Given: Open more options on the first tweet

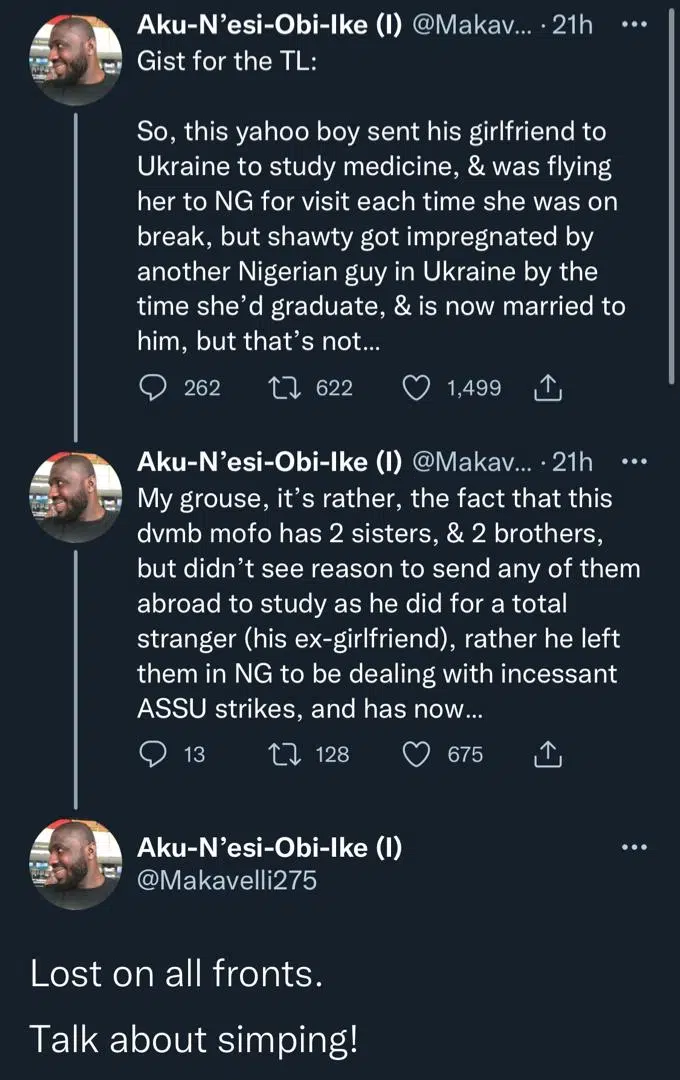Looking at the screenshot, I should [635, 26].
